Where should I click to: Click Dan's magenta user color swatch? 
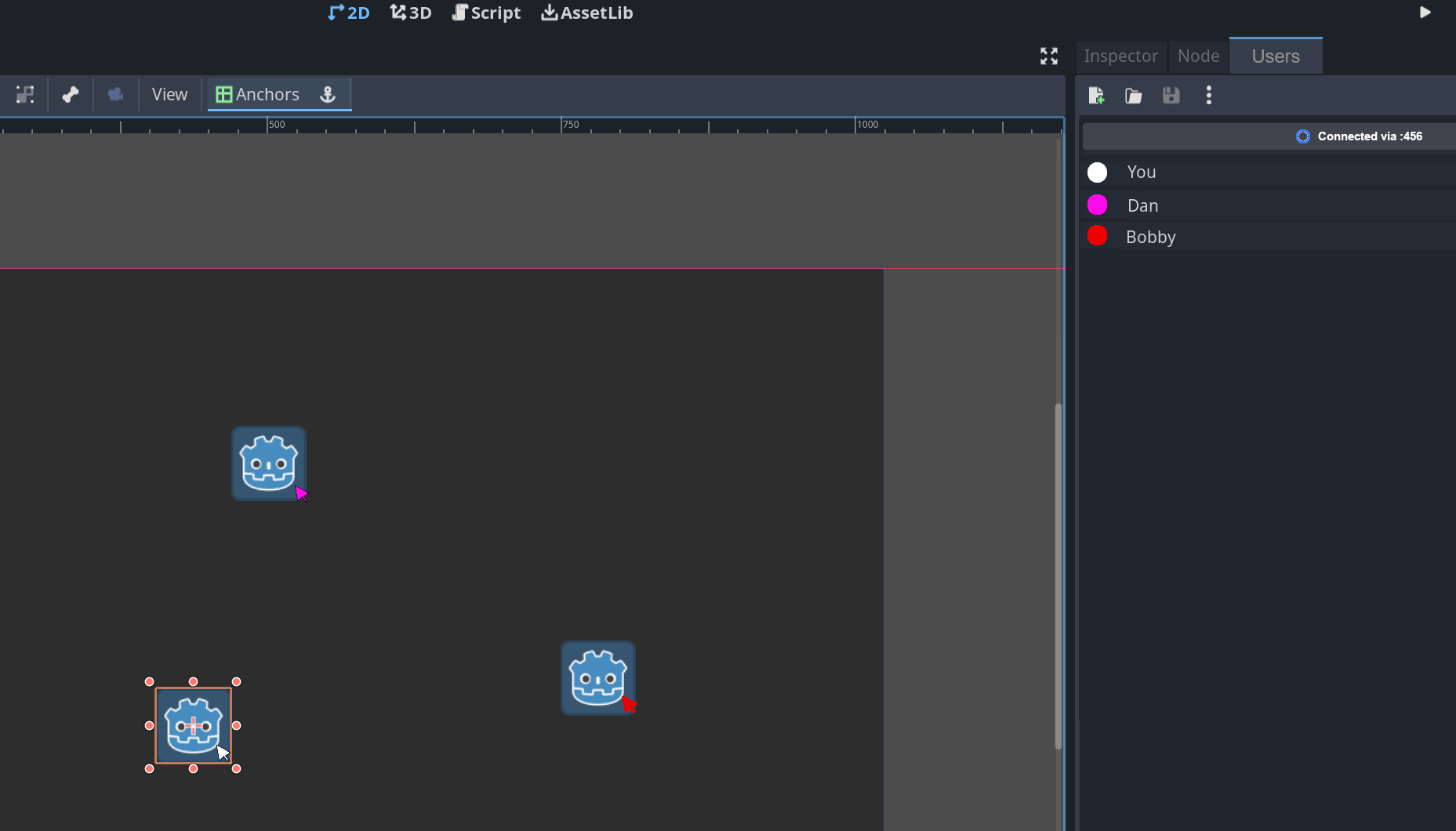click(1098, 204)
